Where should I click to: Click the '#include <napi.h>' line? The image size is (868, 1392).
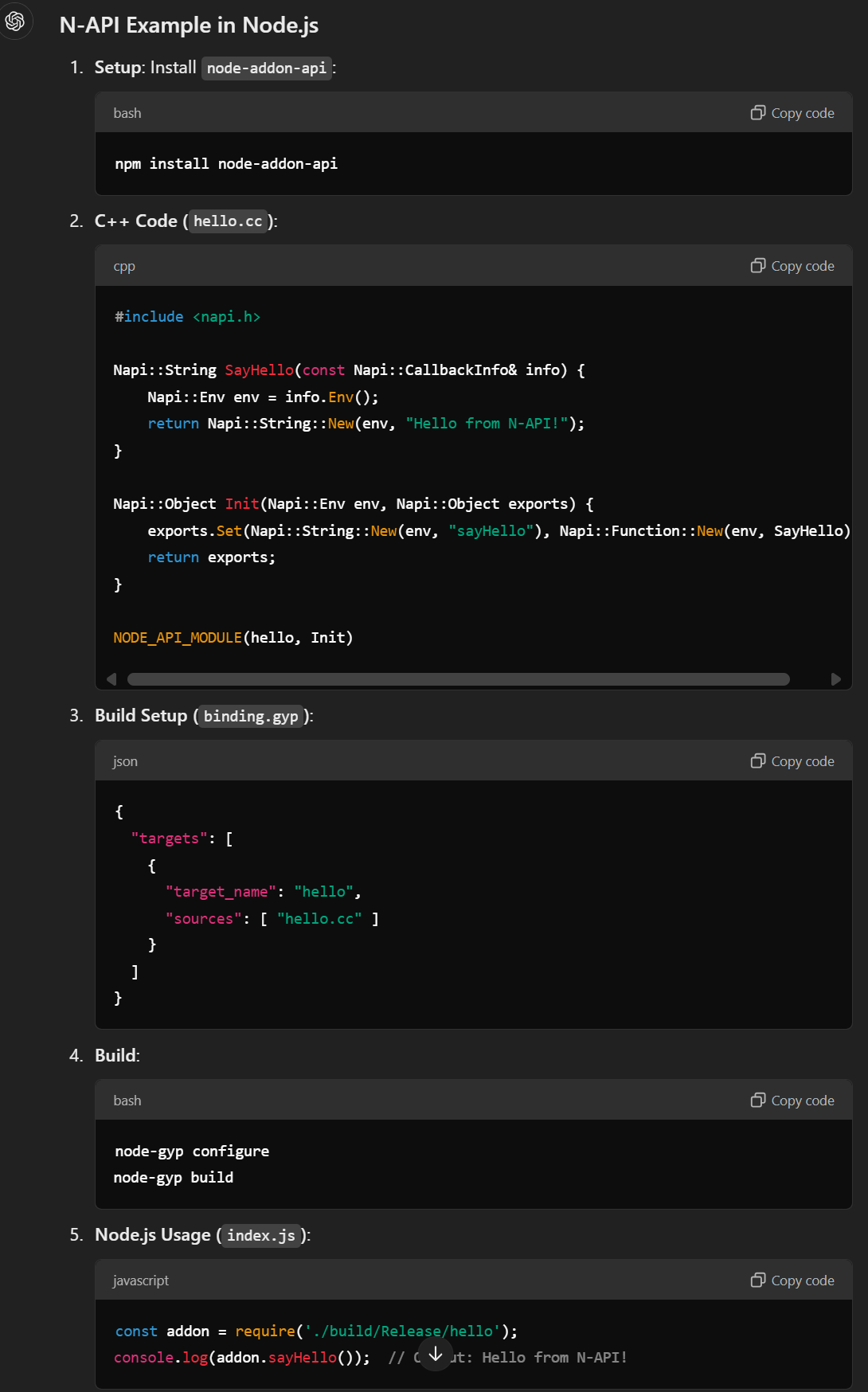[x=187, y=317]
